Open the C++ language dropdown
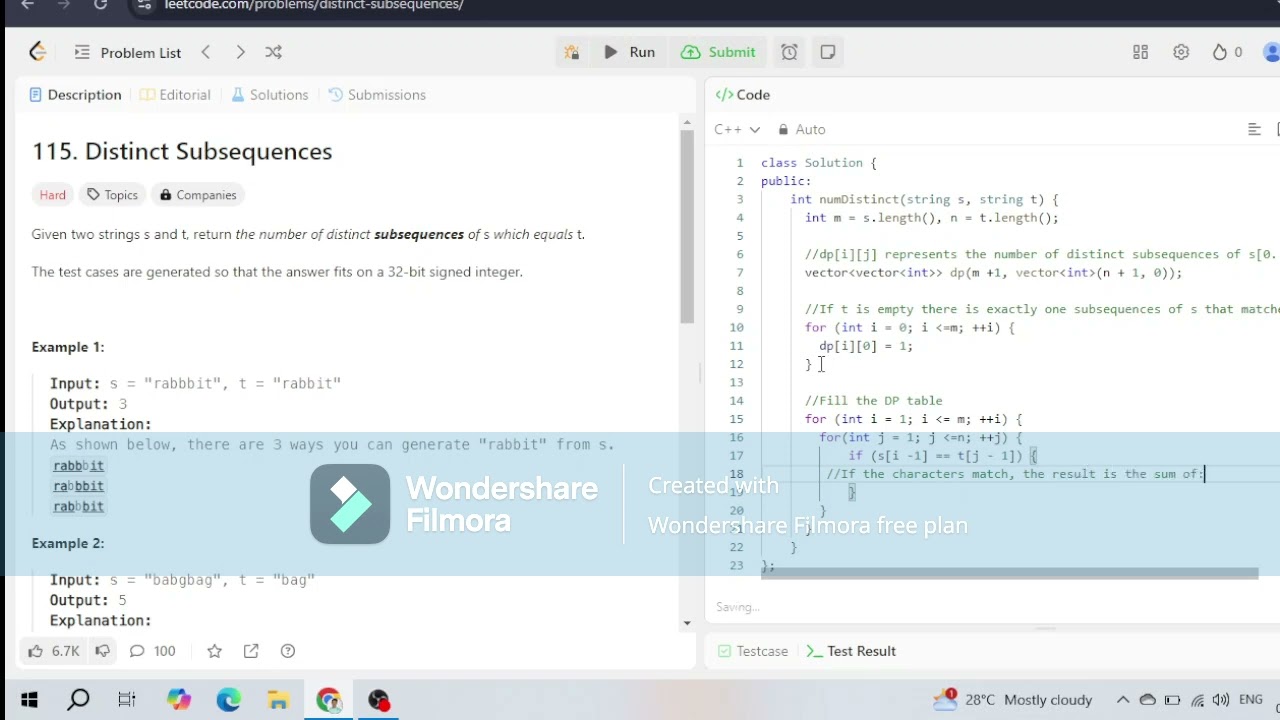This screenshot has width=1280, height=720. [737, 129]
